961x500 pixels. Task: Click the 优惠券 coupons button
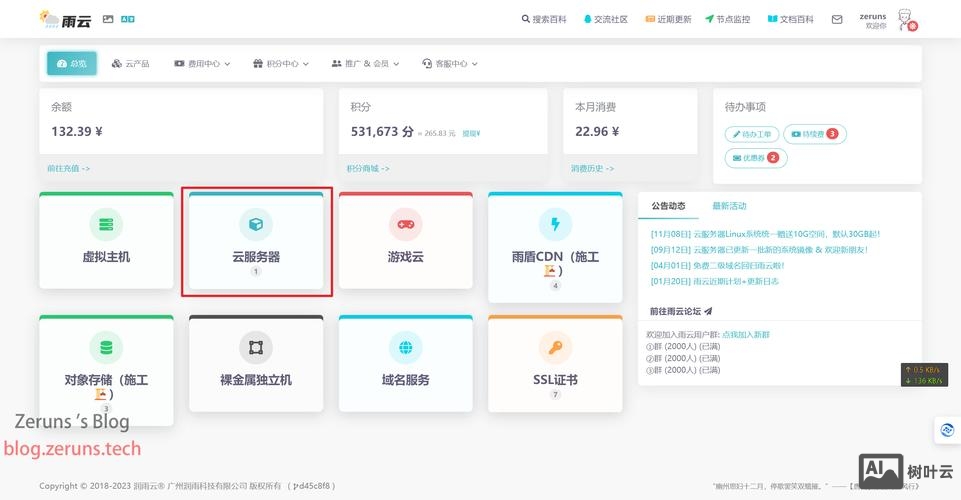756,157
